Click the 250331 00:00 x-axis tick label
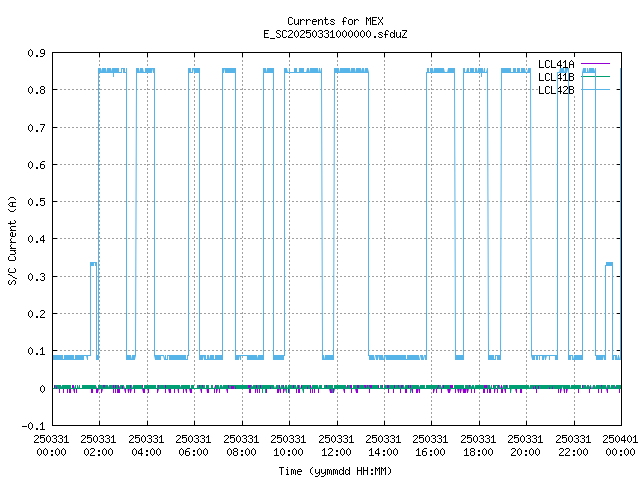Screen dimensions: 640x480 51,446
